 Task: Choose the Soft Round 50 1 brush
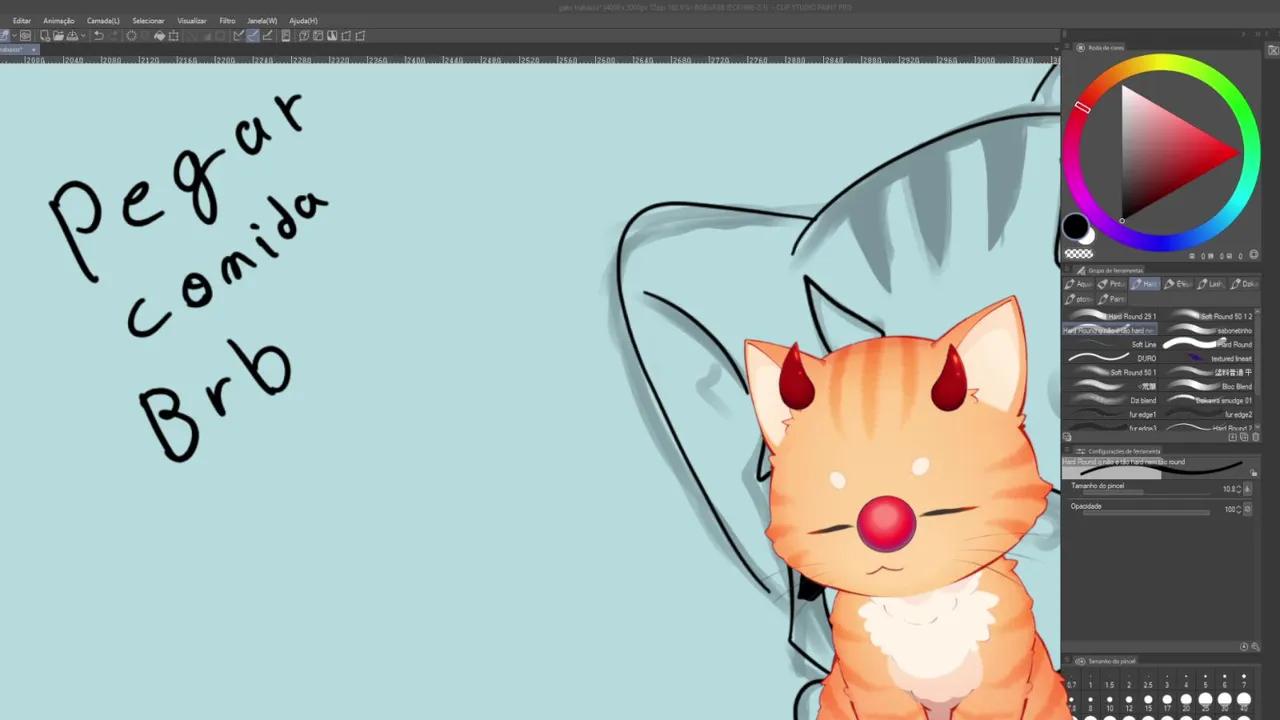[1110, 372]
